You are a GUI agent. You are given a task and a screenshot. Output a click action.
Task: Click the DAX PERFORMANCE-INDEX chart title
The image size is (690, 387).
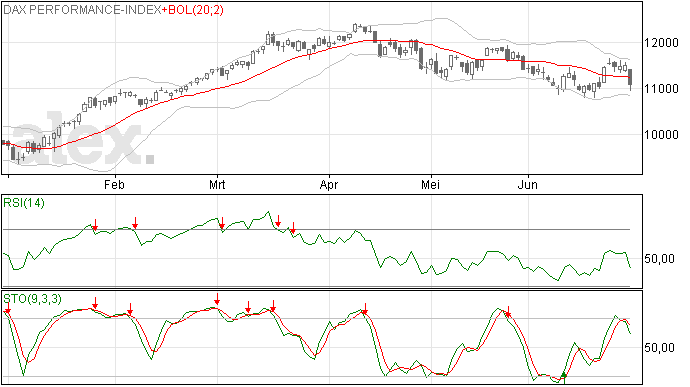click(x=82, y=10)
